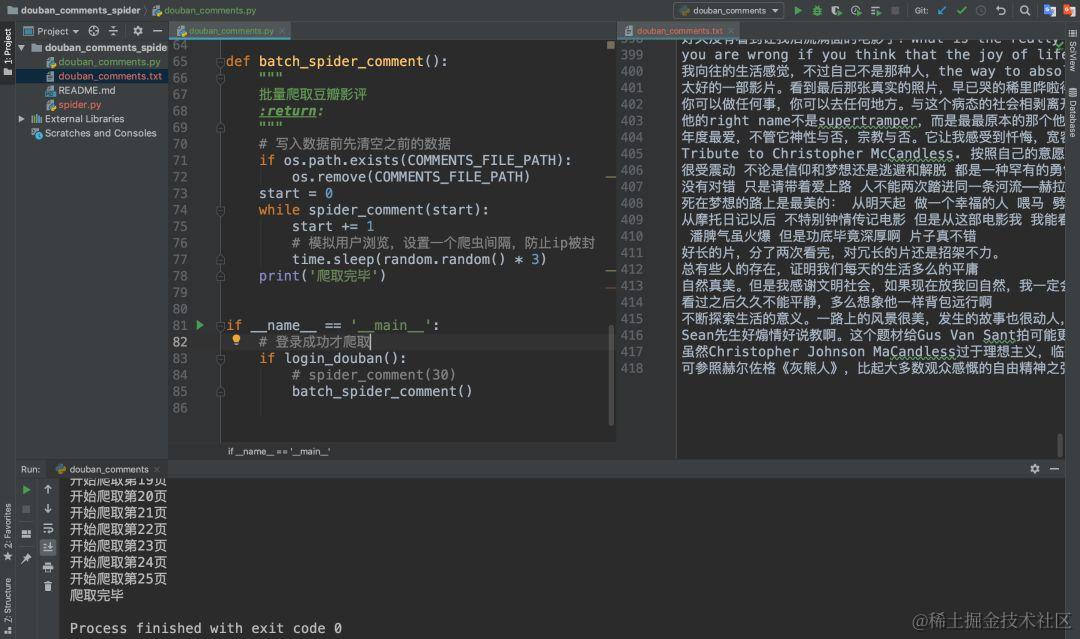Clear console with the trash icon
The height and width of the screenshot is (639, 1080).
point(48,586)
